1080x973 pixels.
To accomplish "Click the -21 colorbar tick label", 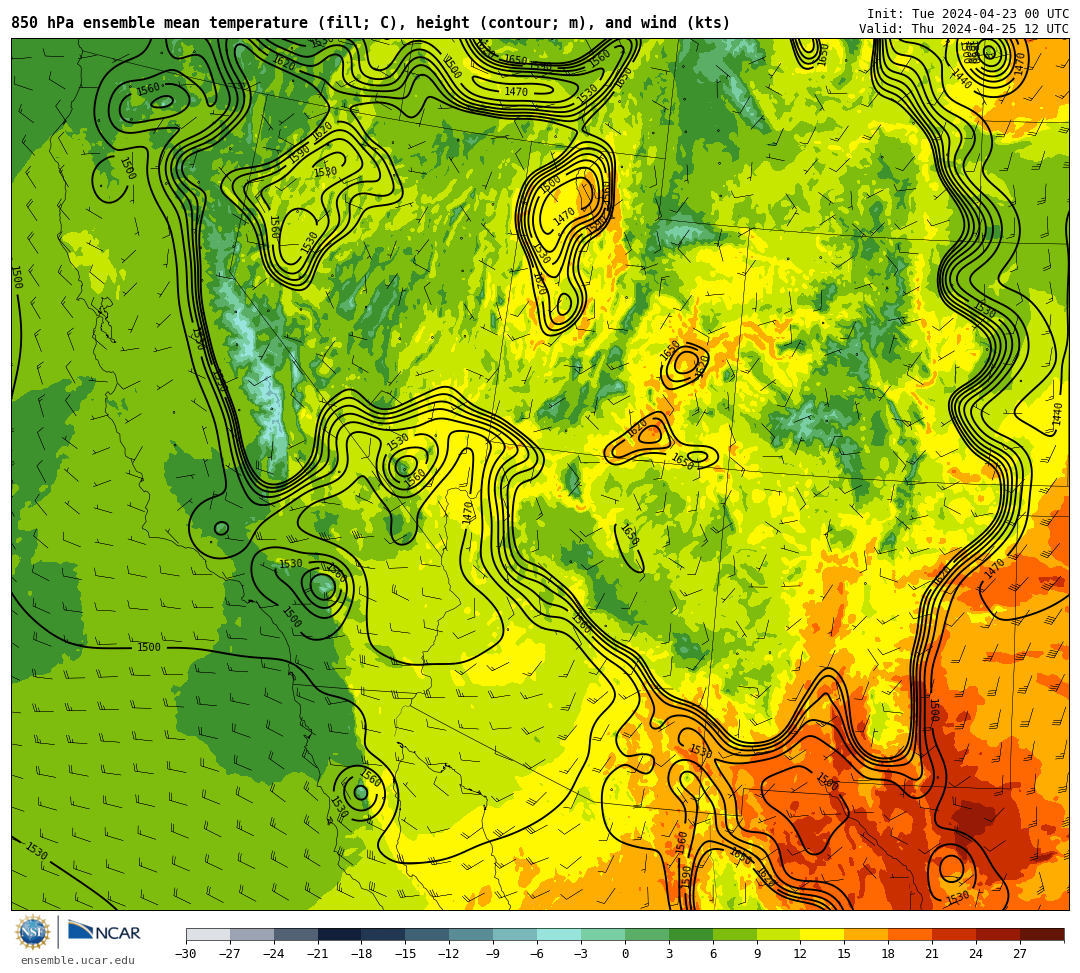I will (x=318, y=954).
